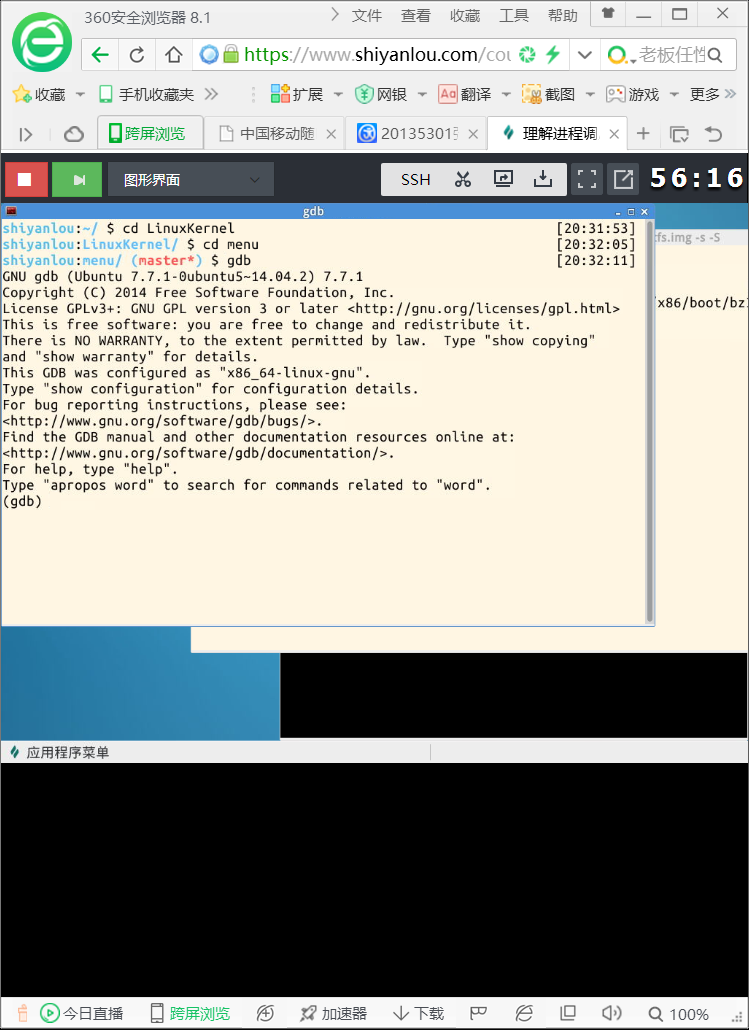This screenshot has height=1030, width=749.
Task: Expand the 网银 dropdown arrow
Action: tap(422, 95)
